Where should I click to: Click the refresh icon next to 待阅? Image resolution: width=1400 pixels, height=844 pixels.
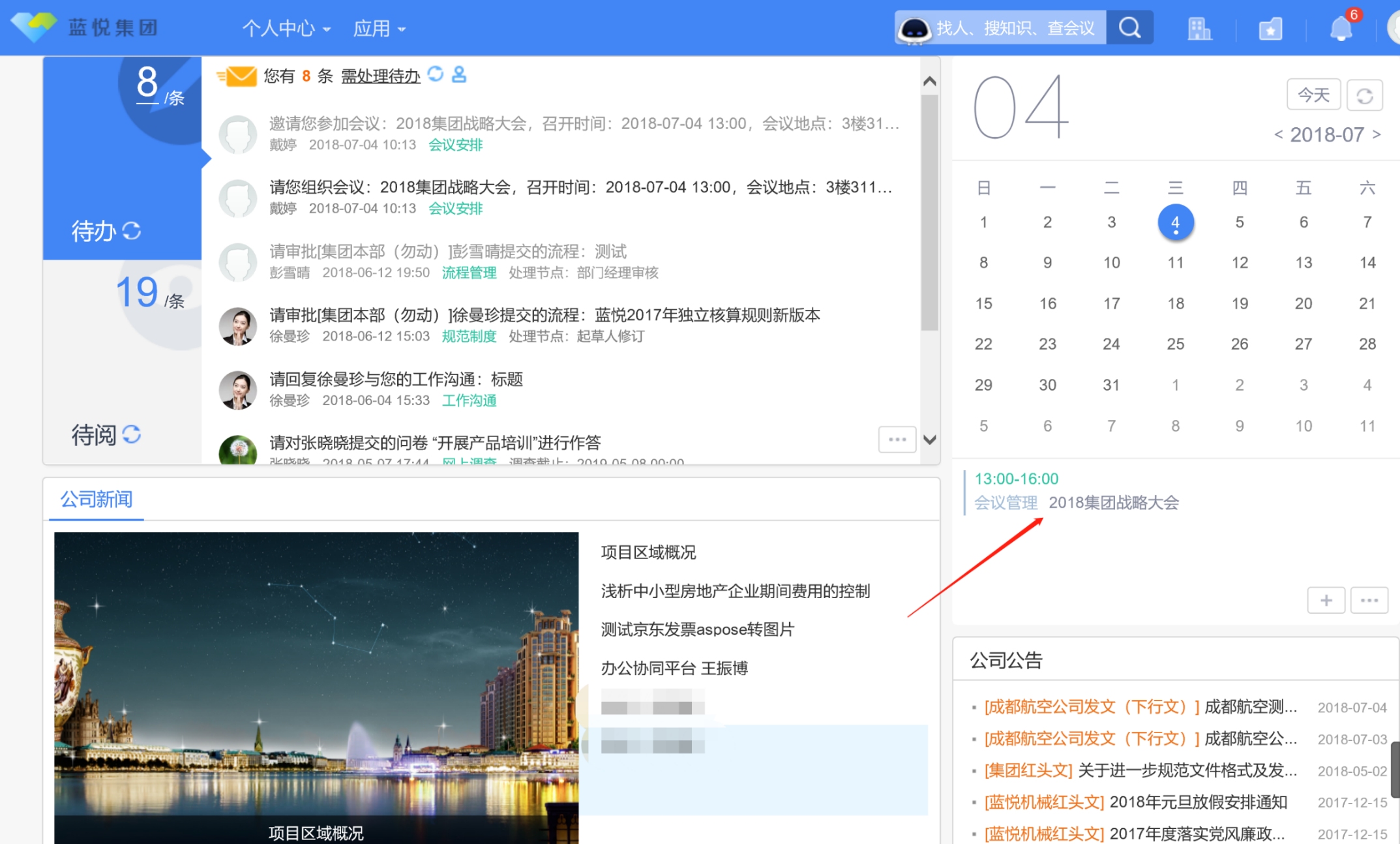pos(132,434)
